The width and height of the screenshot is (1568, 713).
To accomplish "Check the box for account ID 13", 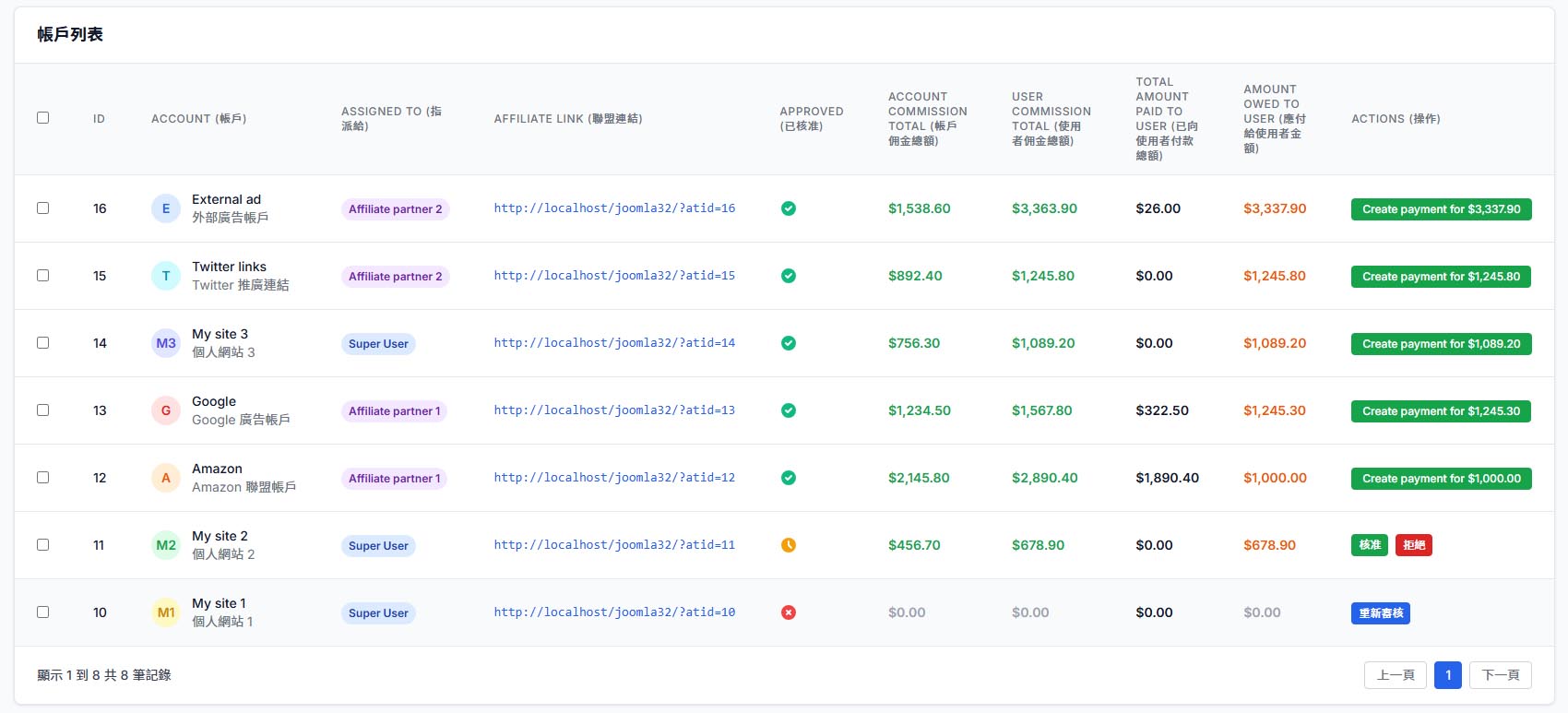I will [42, 410].
